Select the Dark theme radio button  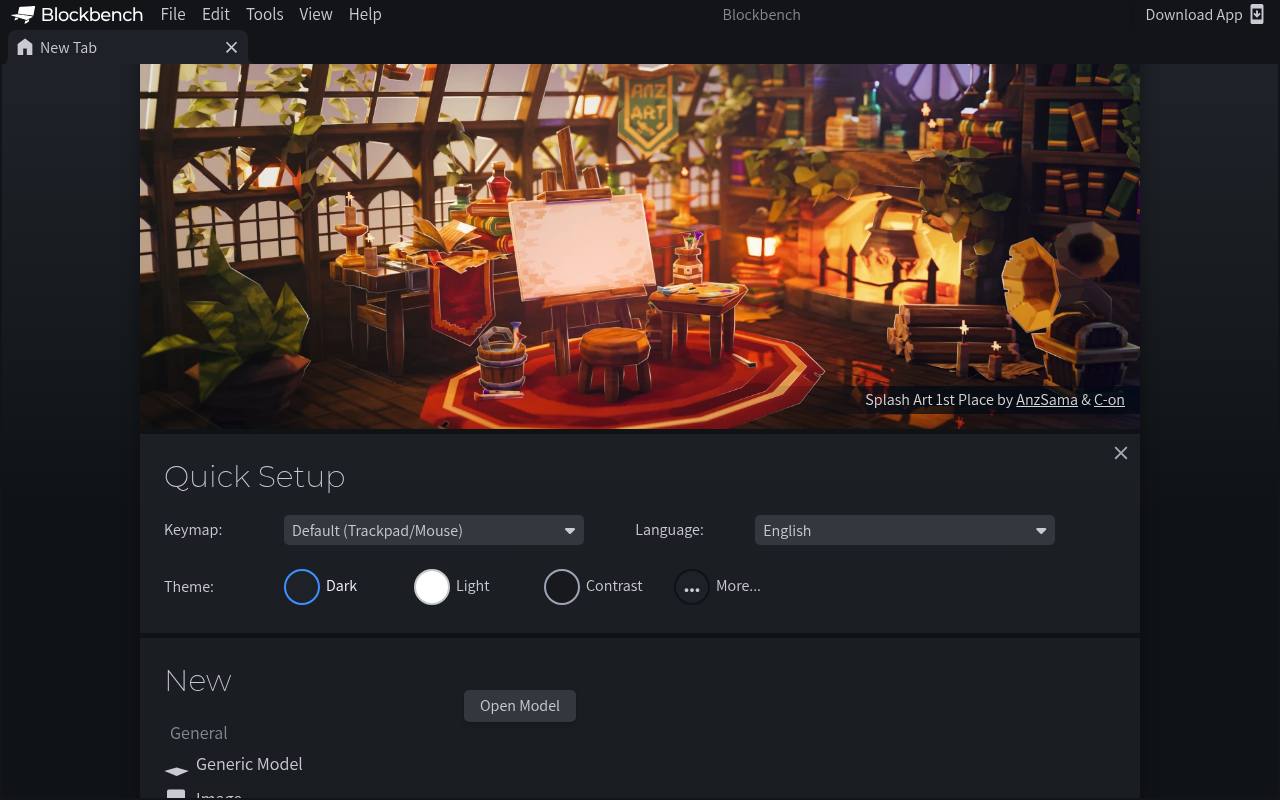pos(301,587)
